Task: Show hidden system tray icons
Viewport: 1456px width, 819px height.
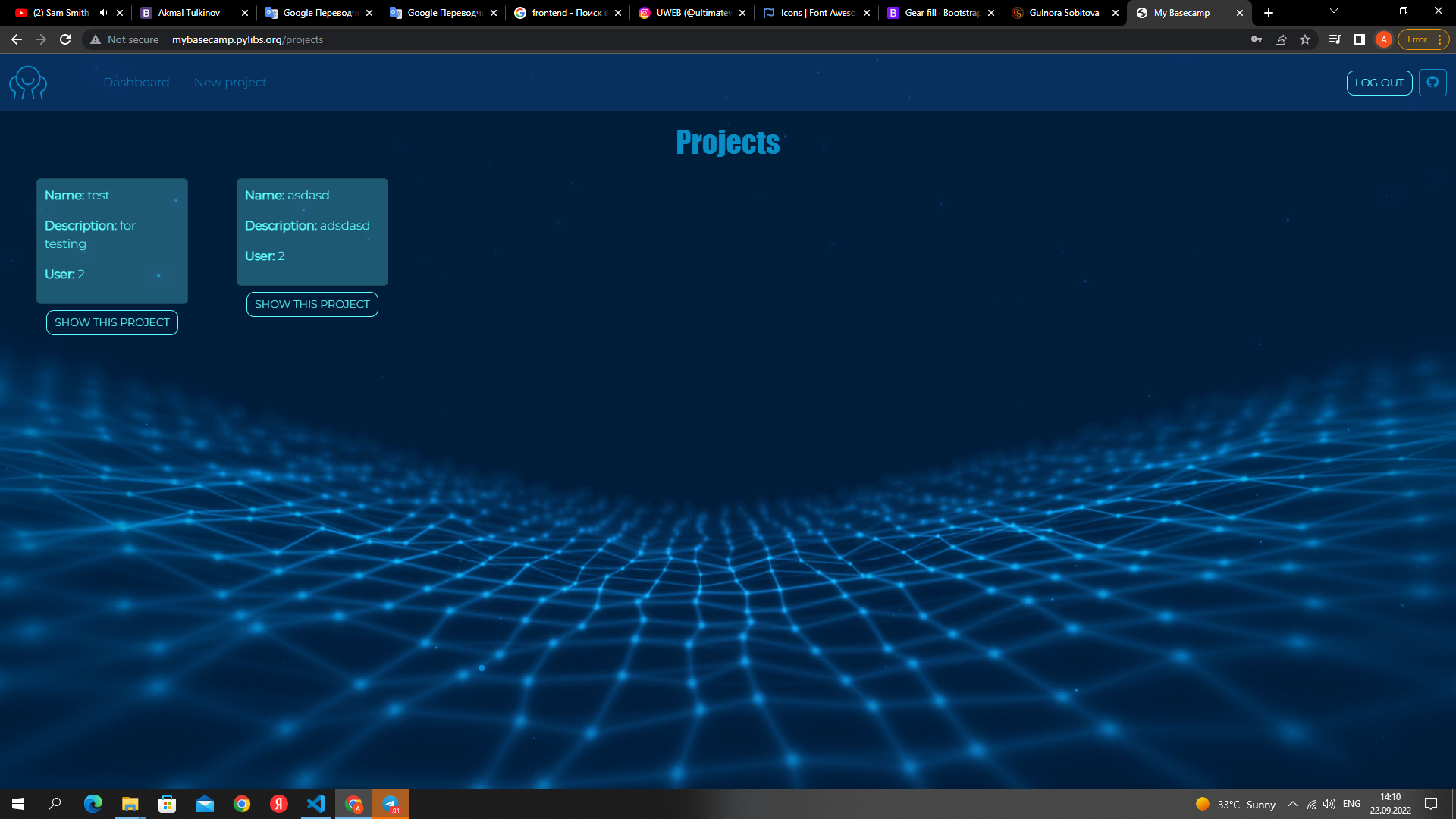Action: tap(1293, 804)
